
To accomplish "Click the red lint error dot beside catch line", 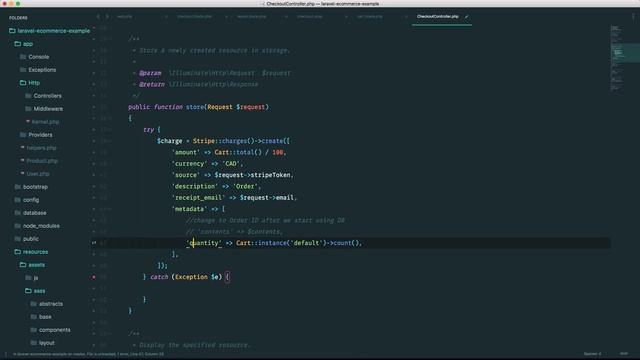I will pos(94,277).
